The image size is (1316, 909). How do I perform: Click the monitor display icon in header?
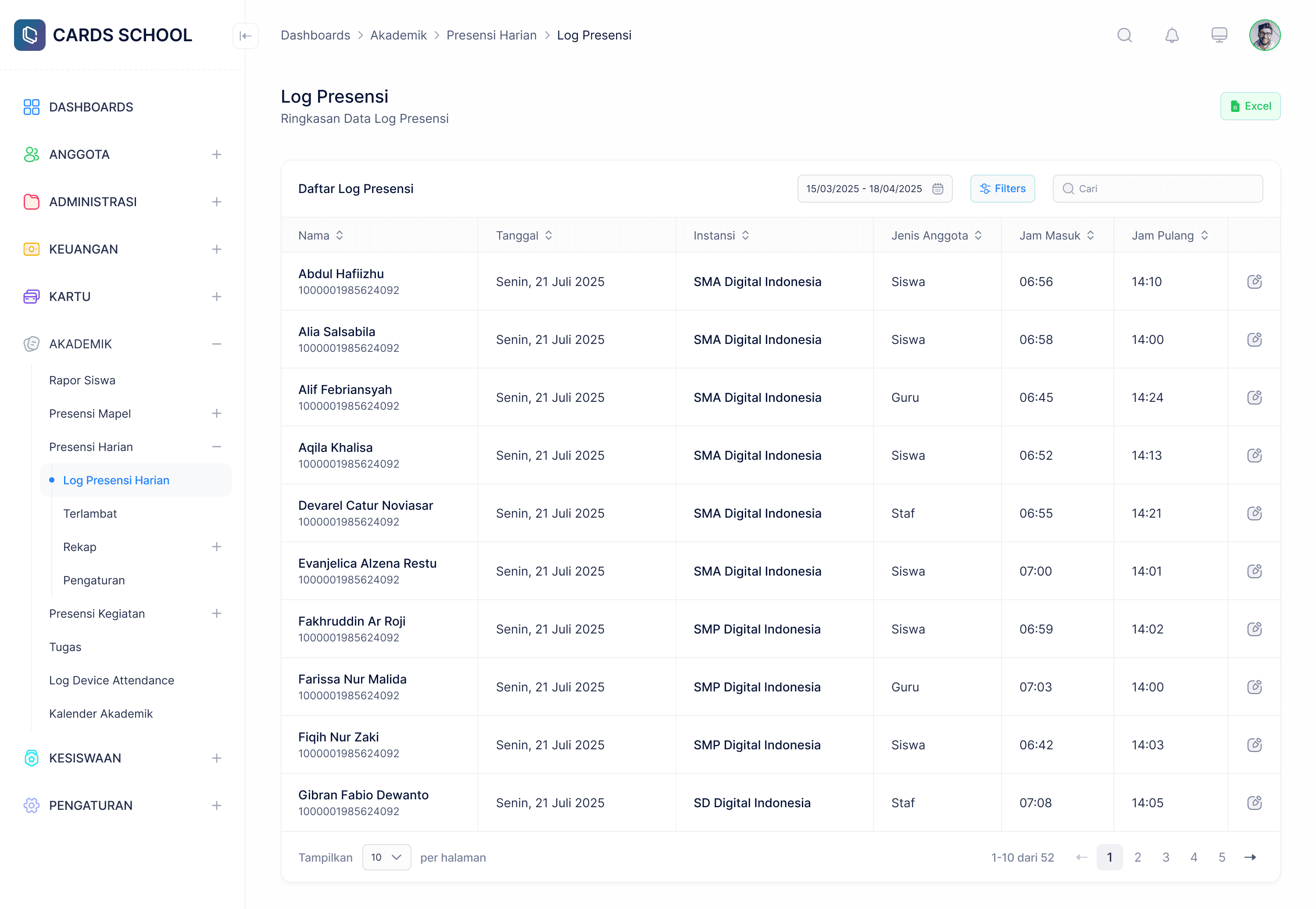click(x=1219, y=35)
